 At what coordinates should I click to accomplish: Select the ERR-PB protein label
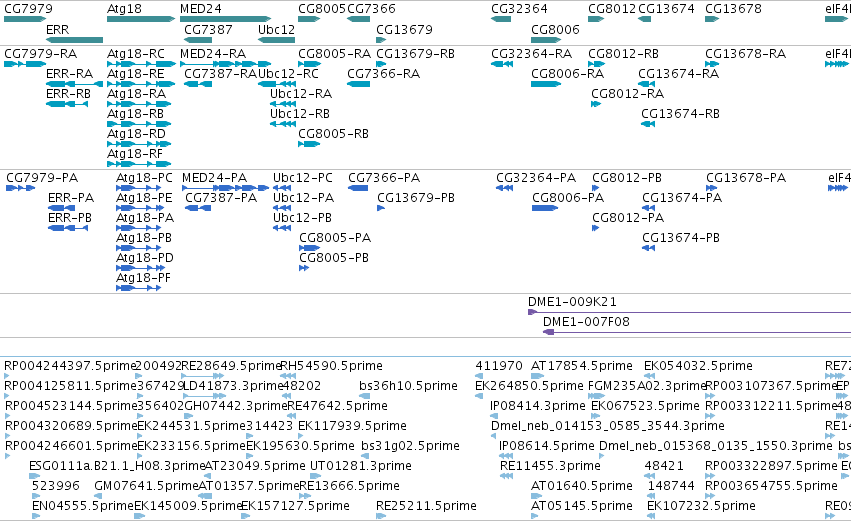[x=70, y=218]
